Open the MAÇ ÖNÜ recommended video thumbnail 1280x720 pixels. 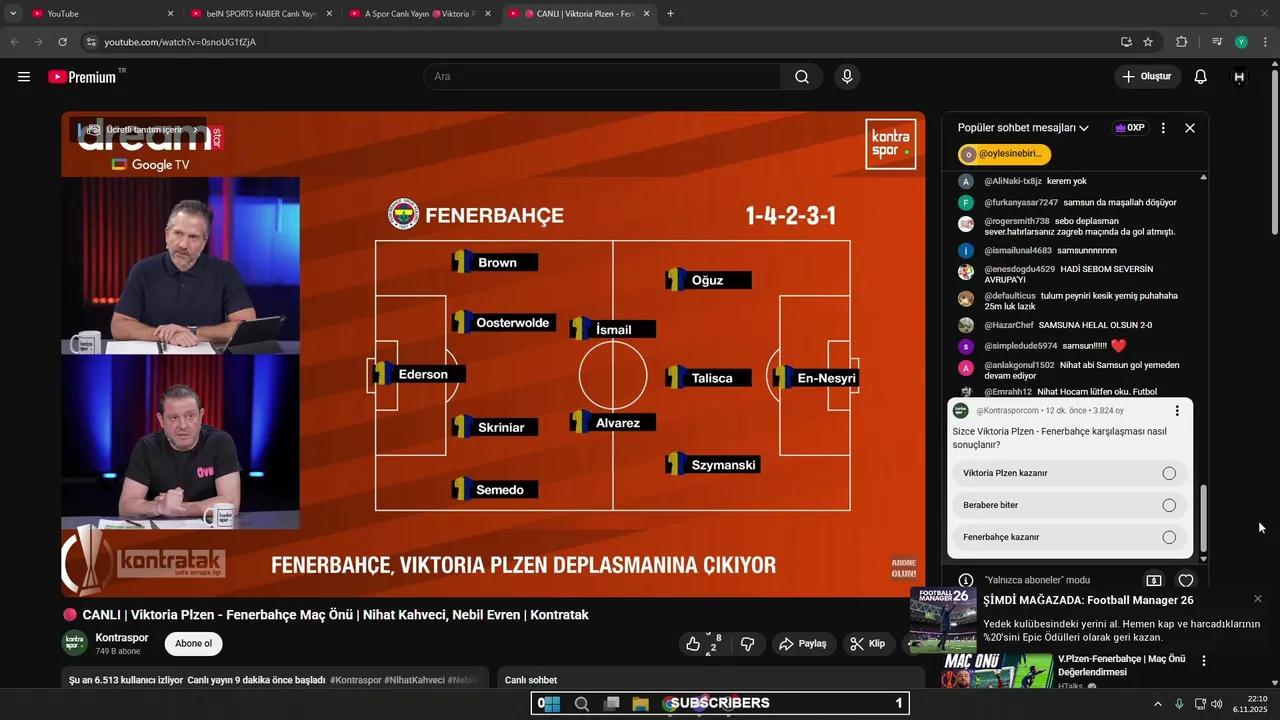click(x=998, y=671)
